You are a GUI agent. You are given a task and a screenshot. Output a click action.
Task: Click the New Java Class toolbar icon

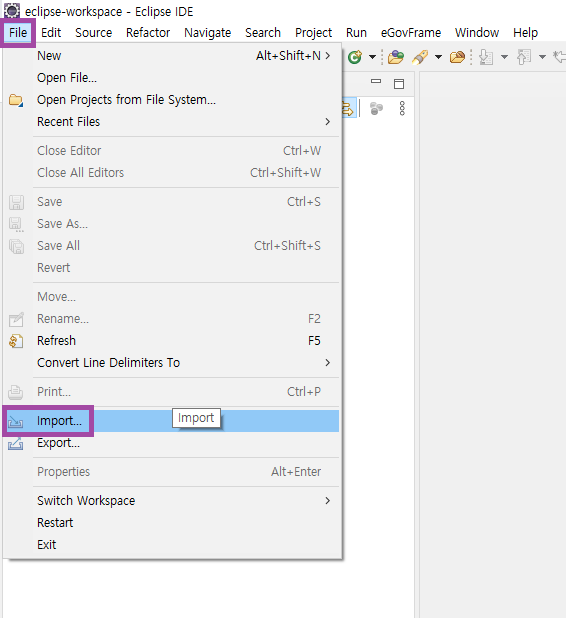click(355, 57)
